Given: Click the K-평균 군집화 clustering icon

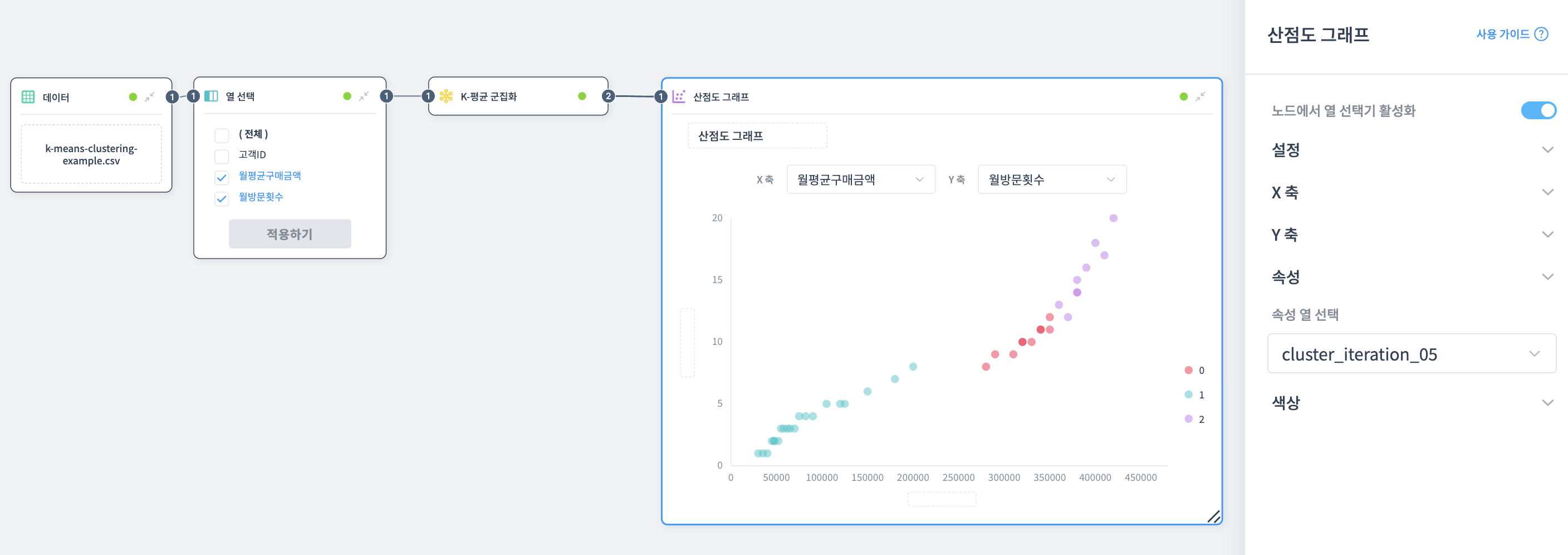Looking at the screenshot, I should click(447, 96).
